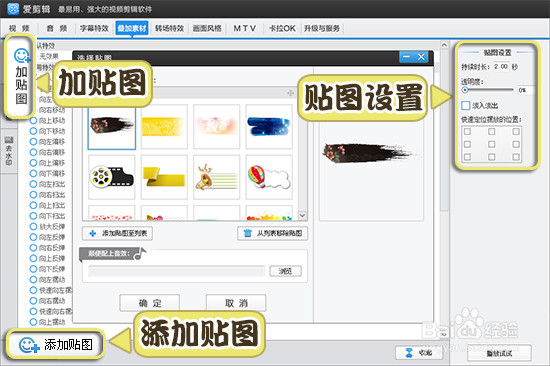Select the 向上反弹 effect radio button
Image resolution: width=550 pixels, height=366 pixels.
(x=33, y=258)
